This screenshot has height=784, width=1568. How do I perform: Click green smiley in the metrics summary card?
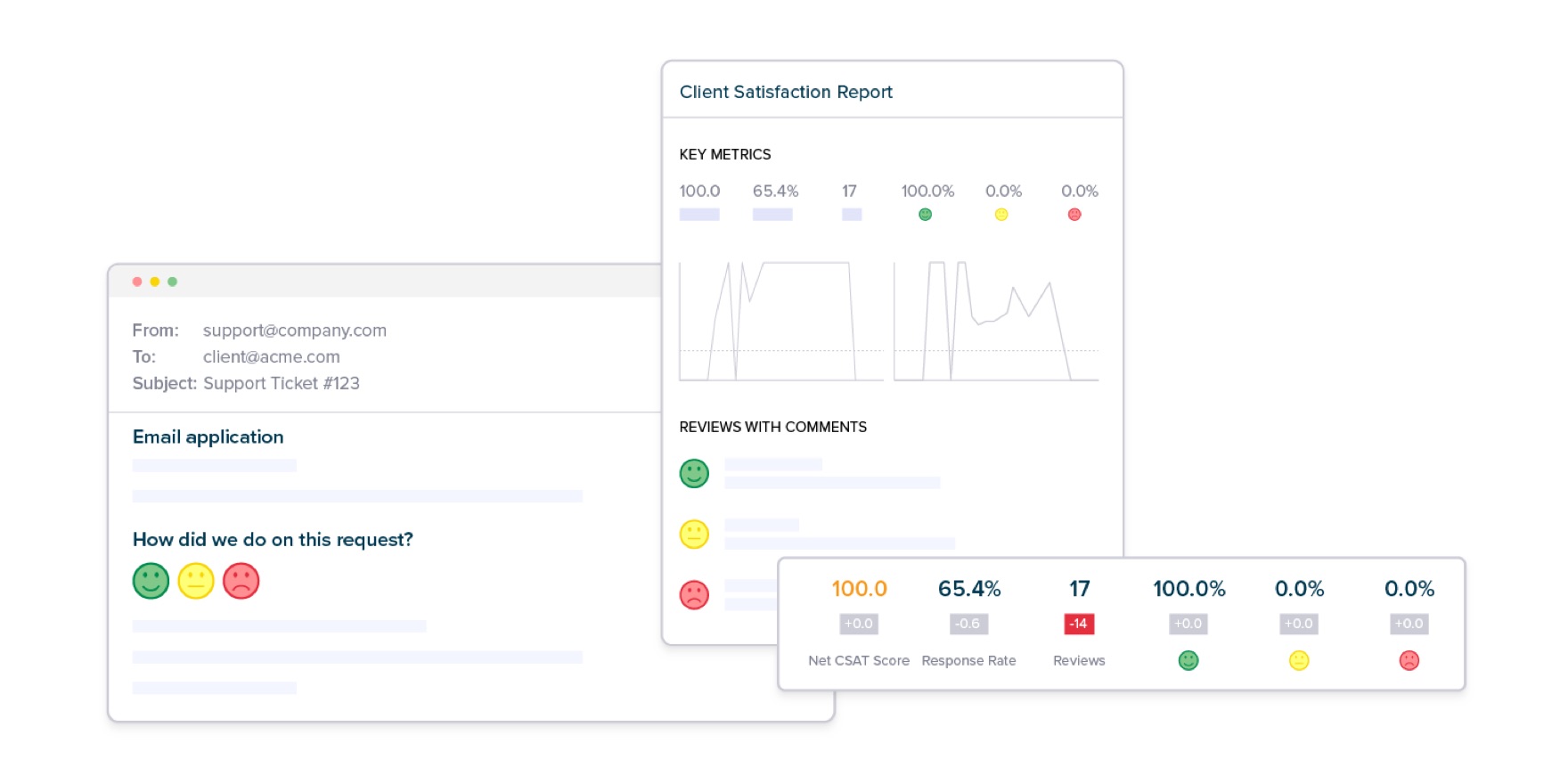[x=1188, y=660]
